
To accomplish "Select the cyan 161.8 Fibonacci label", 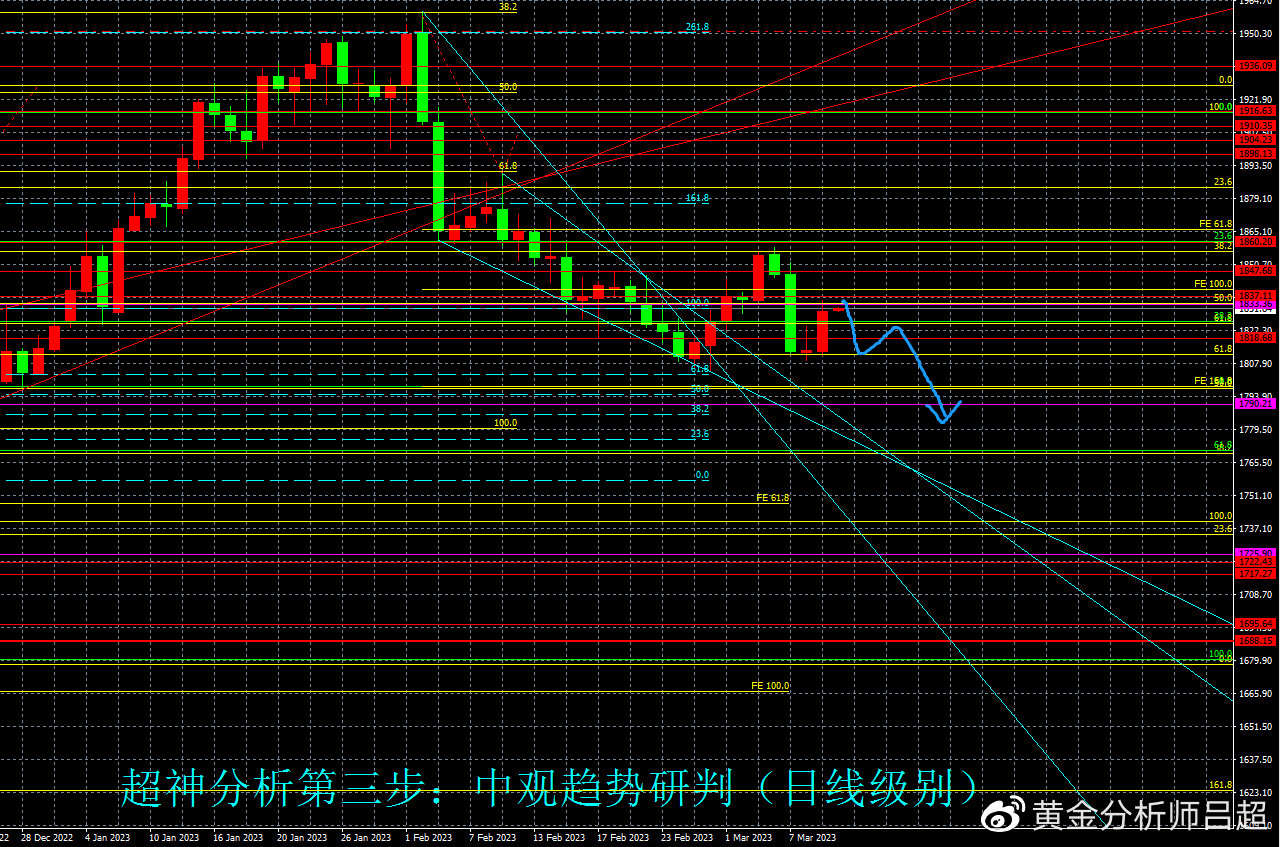I will click(x=697, y=198).
